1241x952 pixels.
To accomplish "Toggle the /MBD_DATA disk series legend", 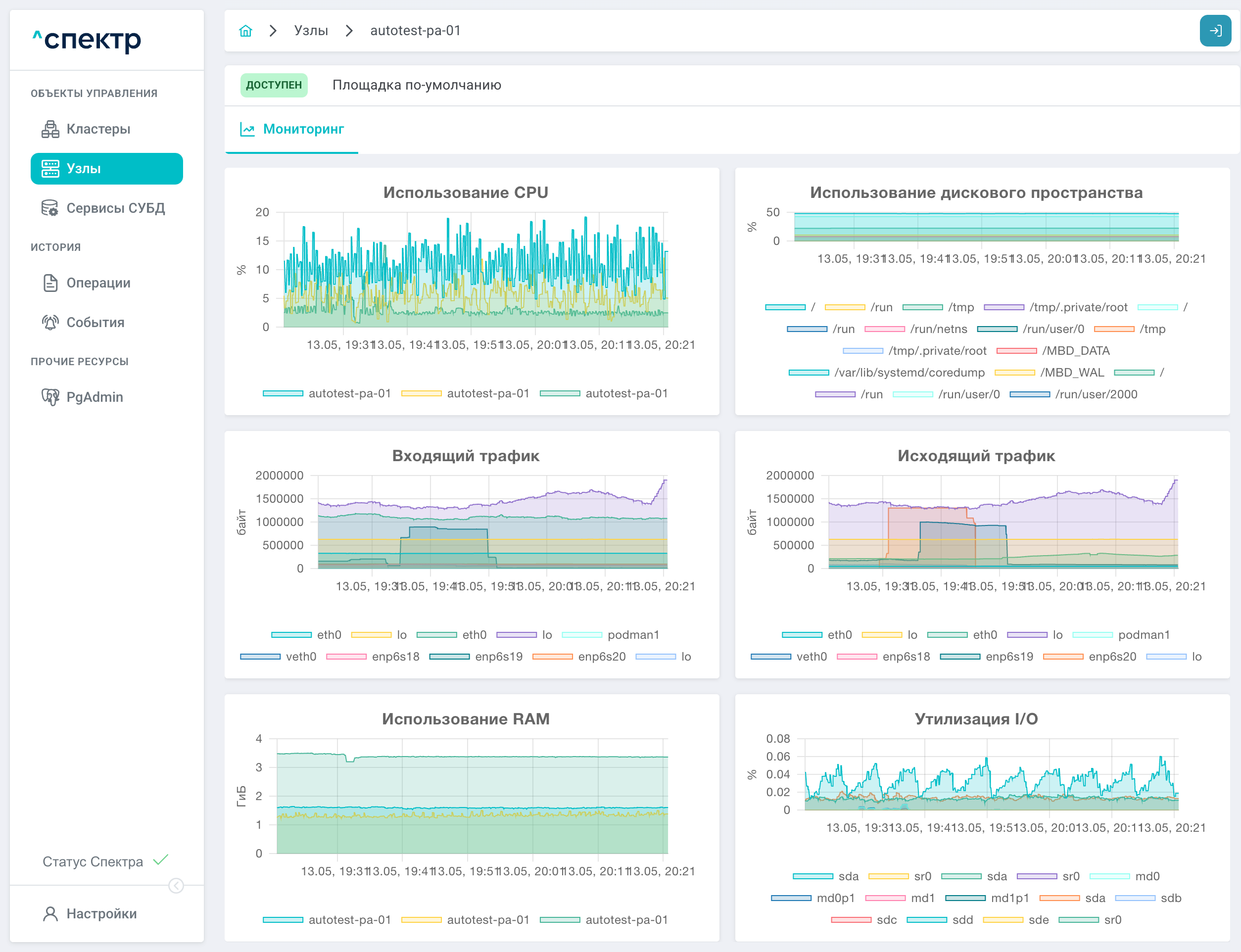I will (x=1053, y=351).
